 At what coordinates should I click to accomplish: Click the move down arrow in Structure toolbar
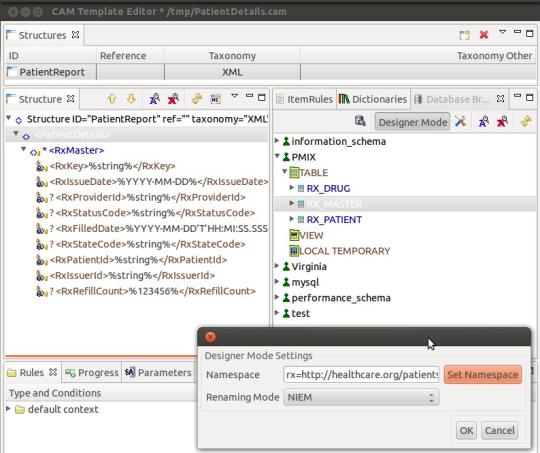tap(131, 99)
